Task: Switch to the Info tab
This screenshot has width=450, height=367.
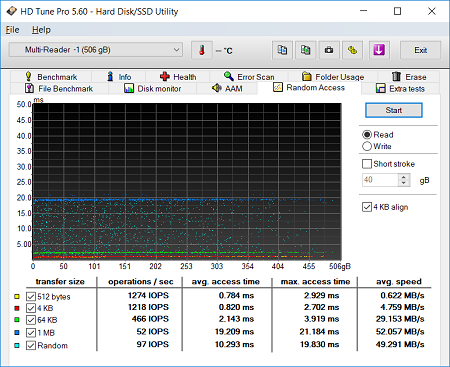Action: pos(119,77)
